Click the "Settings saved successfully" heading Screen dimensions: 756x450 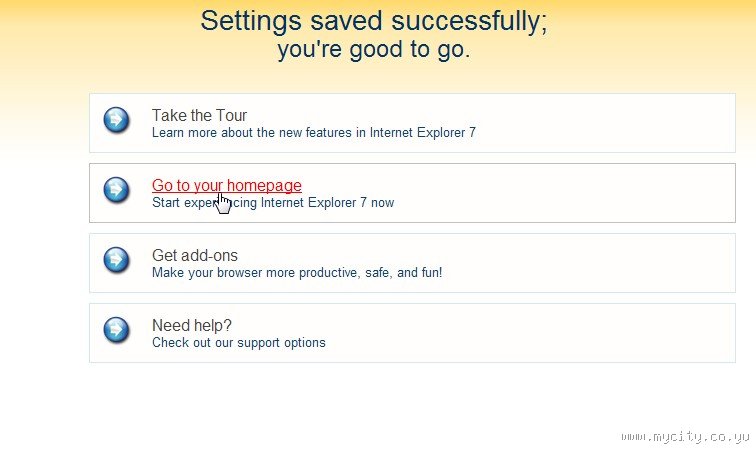point(373,21)
